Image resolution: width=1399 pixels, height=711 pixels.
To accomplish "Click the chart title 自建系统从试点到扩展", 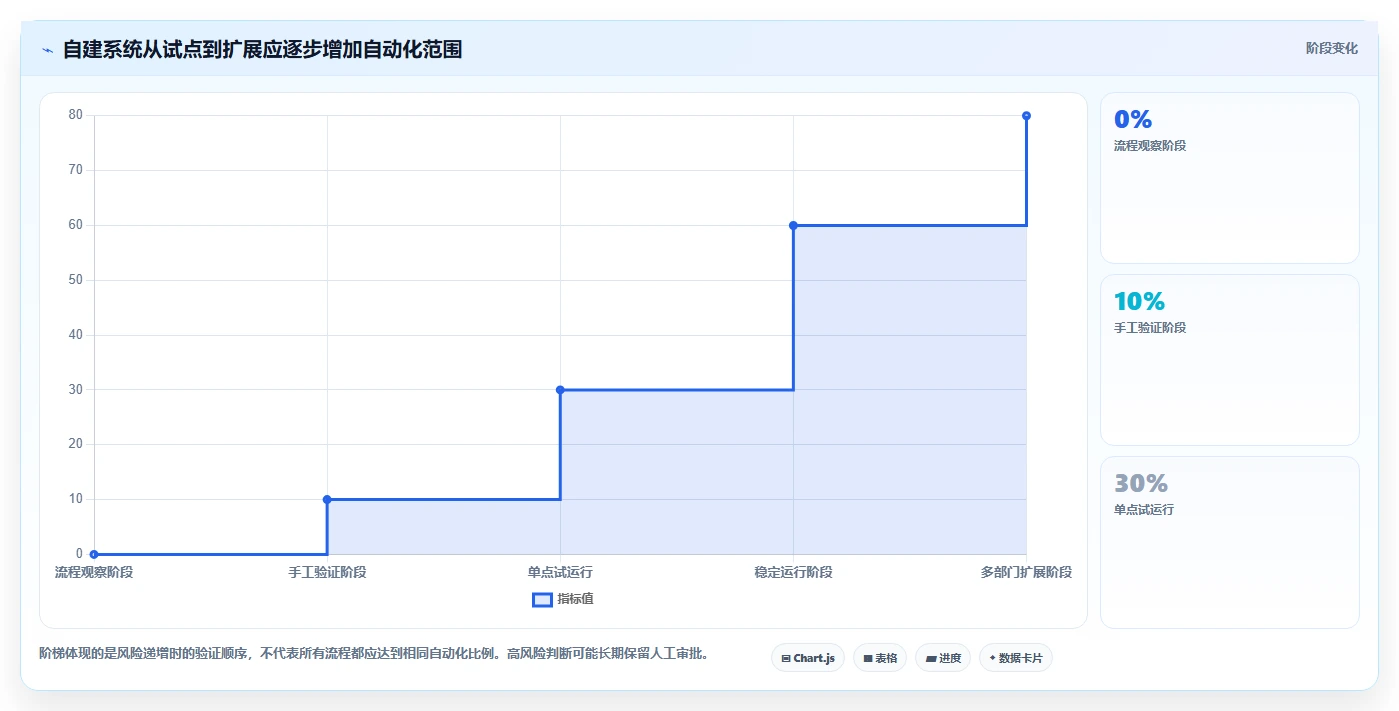I will pos(262,49).
